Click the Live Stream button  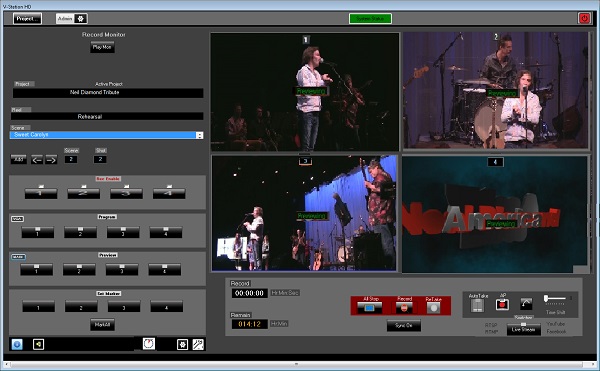click(x=523, y=329)
